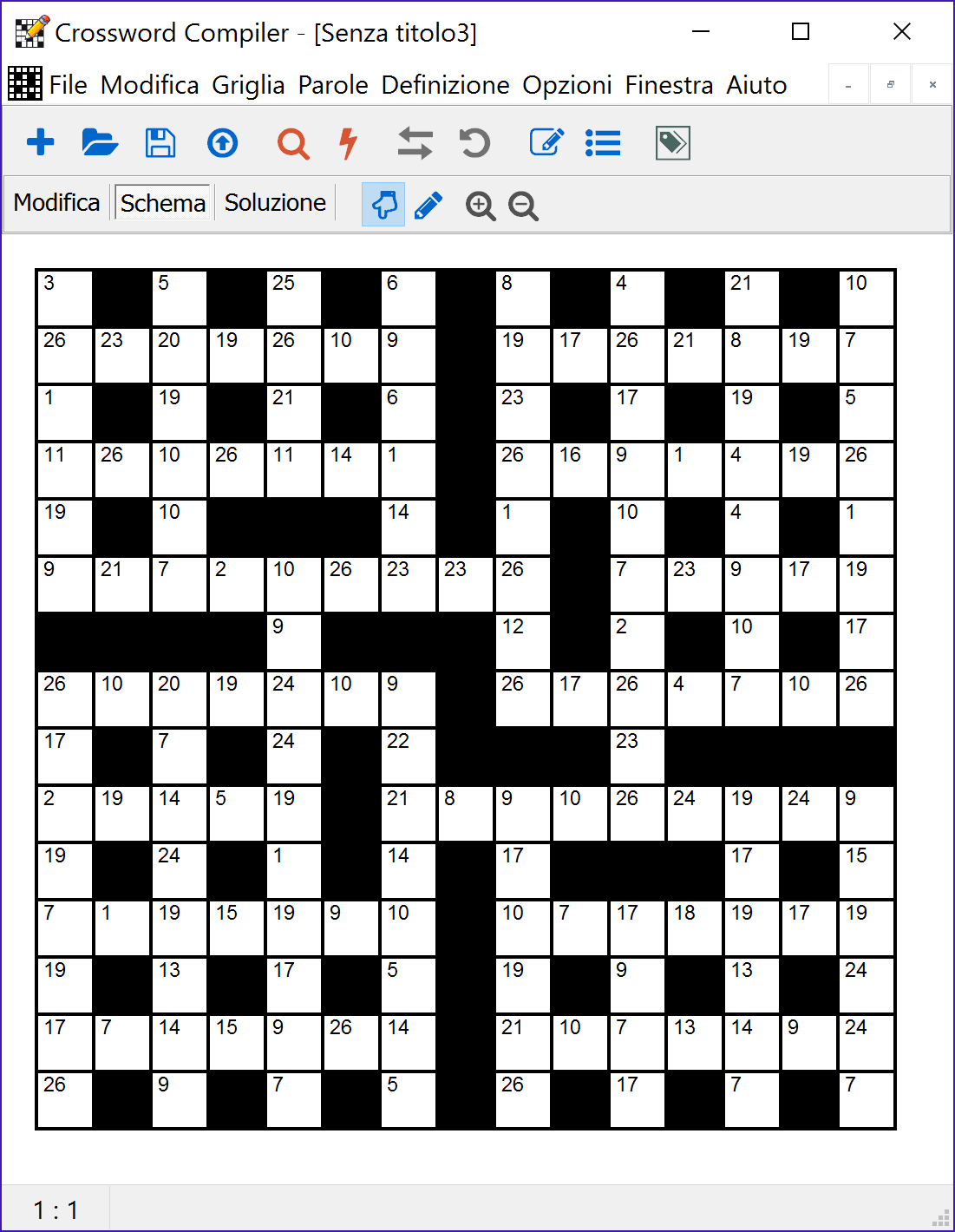Viewport: 955px width, 1232px height.
Task: Toggle the pointing hand selection tool
Action: tap(383, 206)
